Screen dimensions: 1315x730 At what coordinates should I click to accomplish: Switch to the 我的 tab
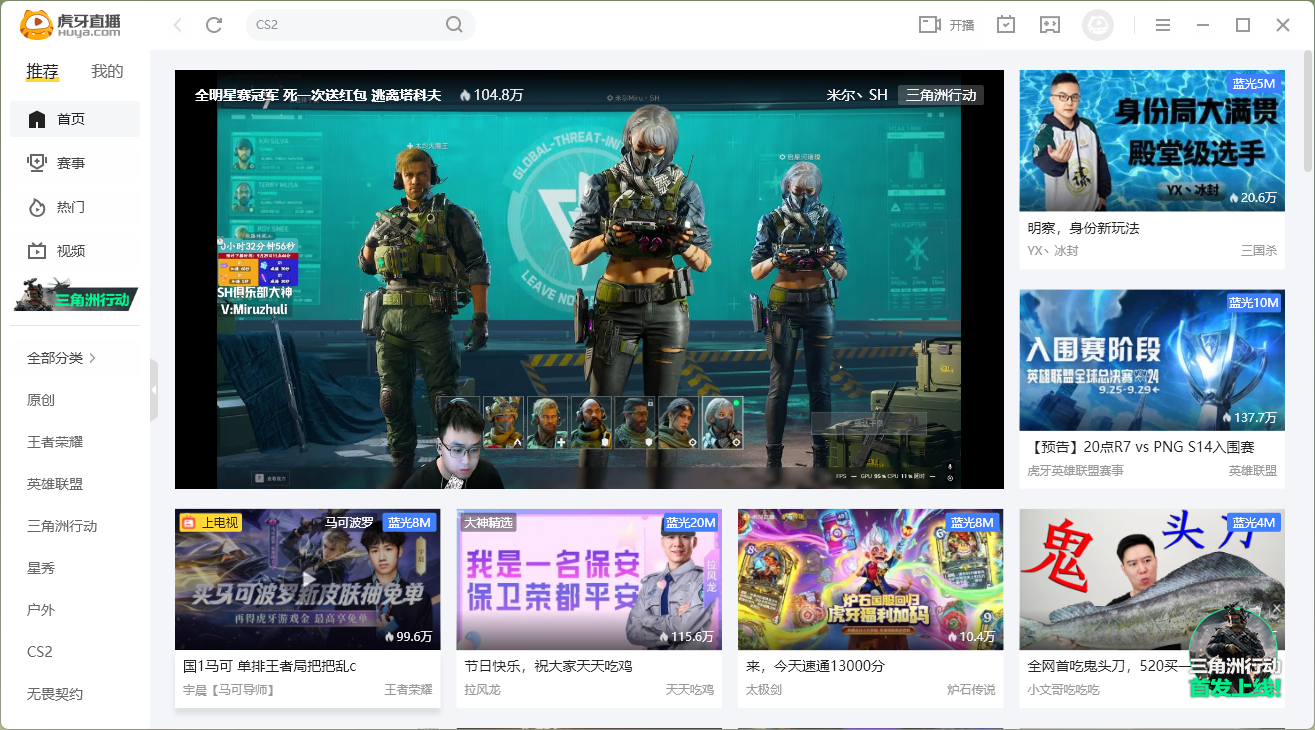pos(107,72)
